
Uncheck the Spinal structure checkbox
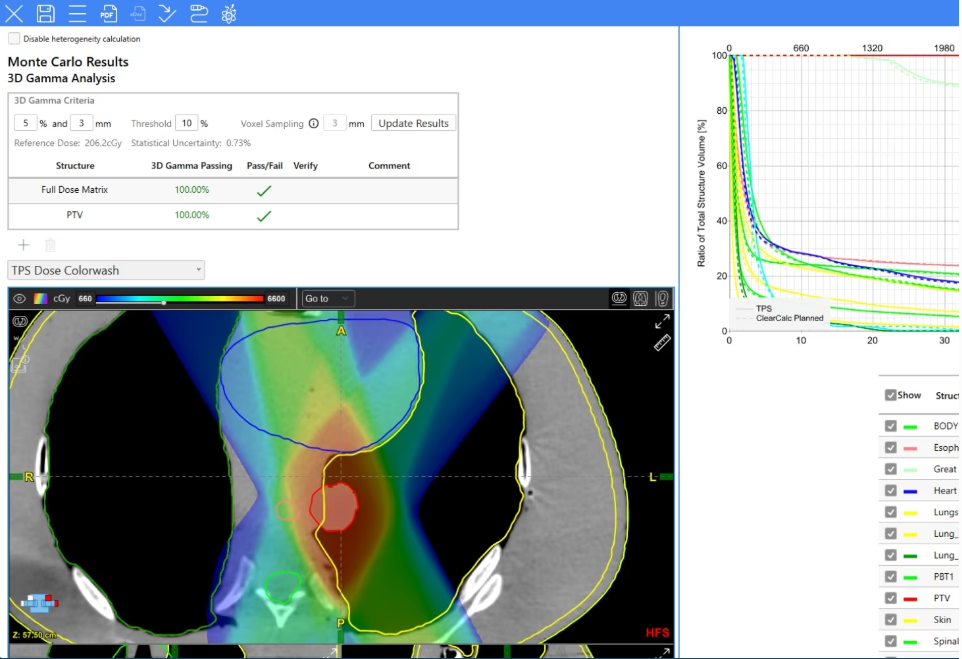tap(890, 641)
